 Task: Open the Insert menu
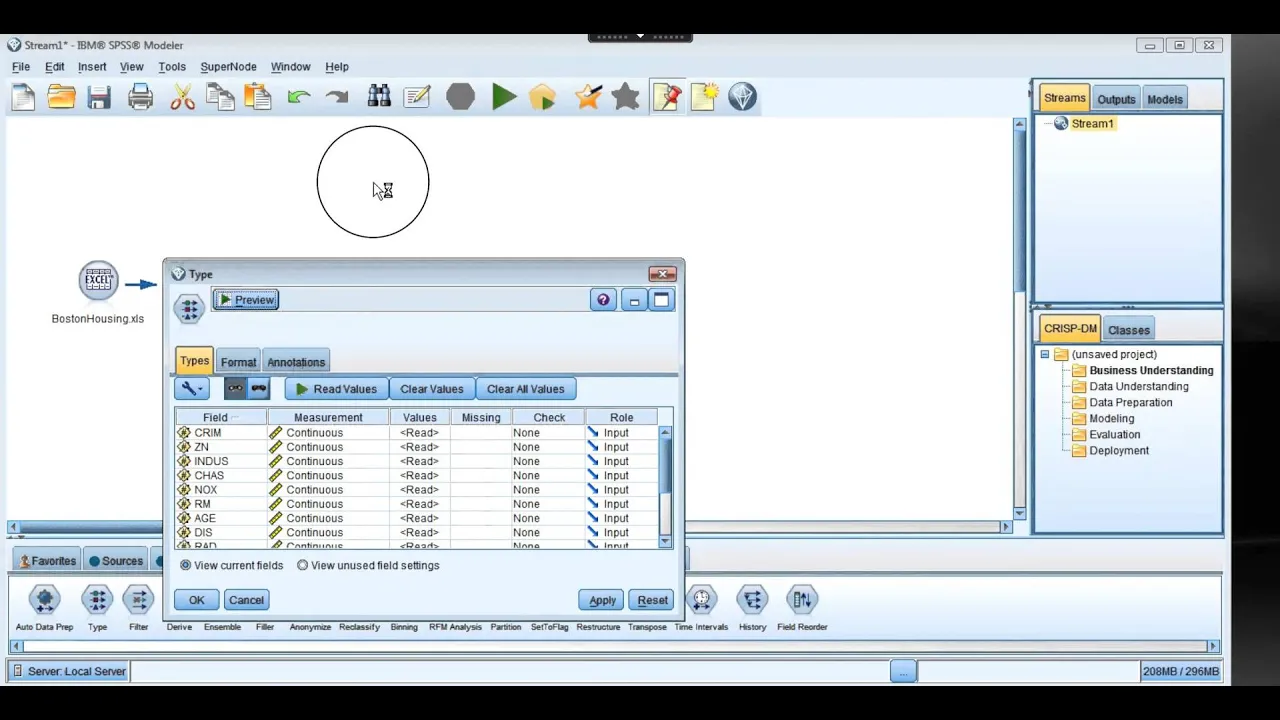click(92, 67)
